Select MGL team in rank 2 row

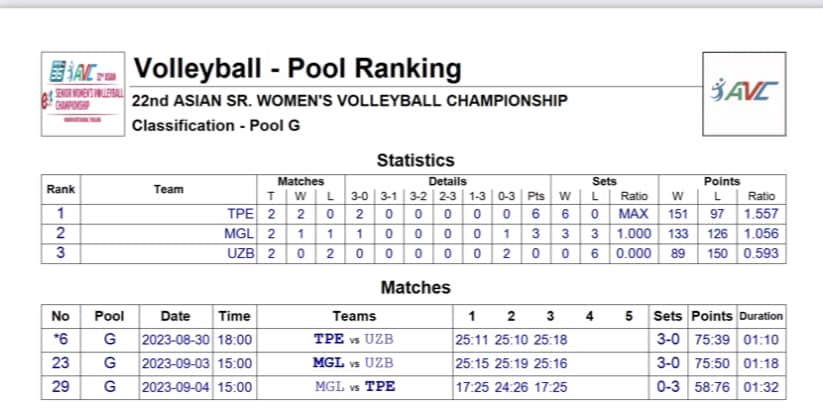(239, 234)
